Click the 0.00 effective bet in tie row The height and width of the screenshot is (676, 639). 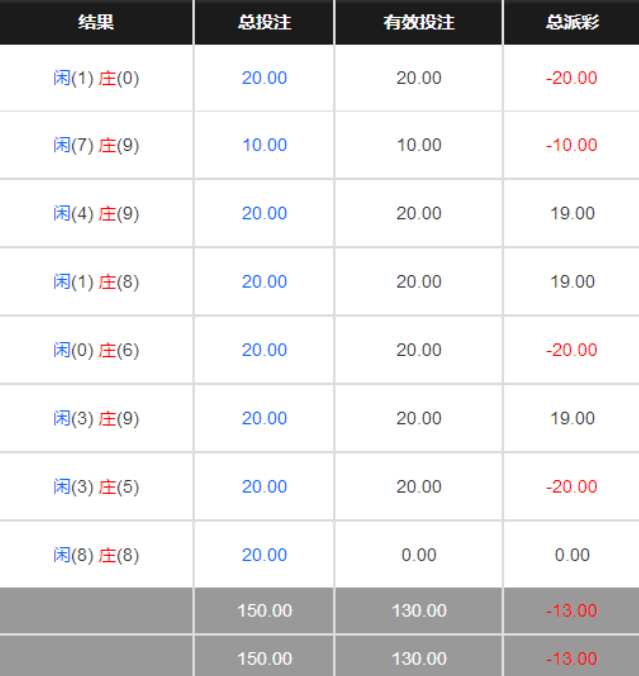coord(418,555)
